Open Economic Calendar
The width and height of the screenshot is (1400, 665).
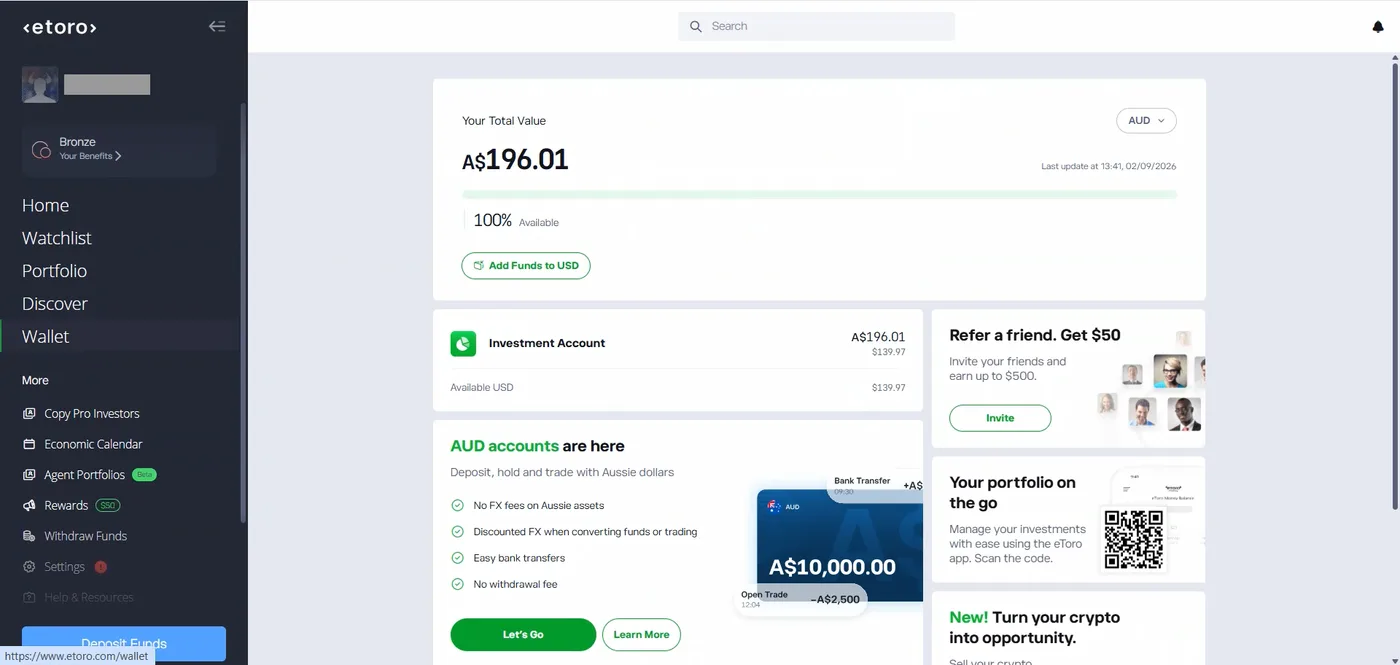click(x=93, y=444)
